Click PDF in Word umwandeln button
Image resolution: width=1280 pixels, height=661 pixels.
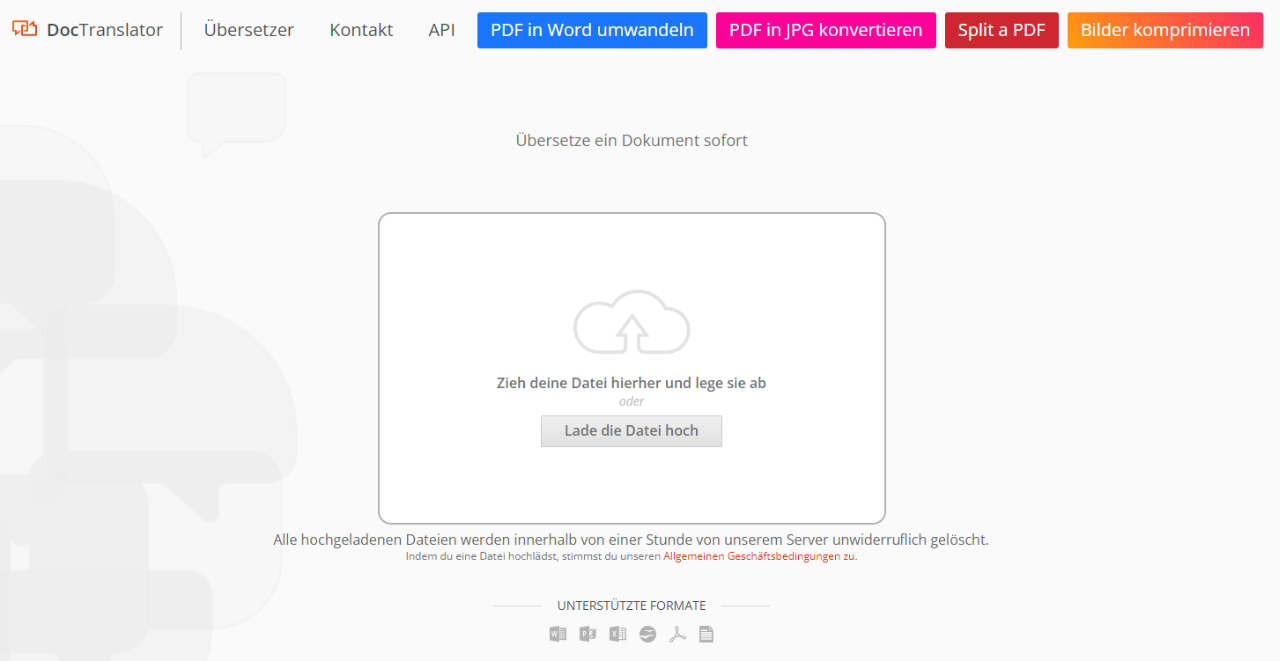(x=592, y=30)
